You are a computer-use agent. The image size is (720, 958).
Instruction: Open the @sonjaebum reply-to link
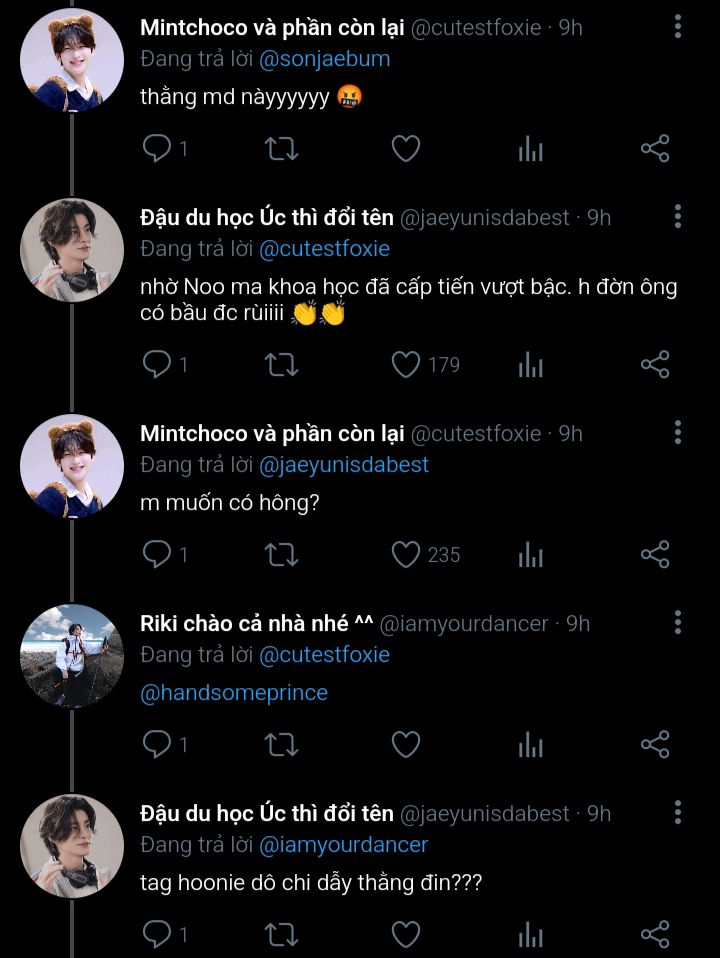tap(325, 59)
